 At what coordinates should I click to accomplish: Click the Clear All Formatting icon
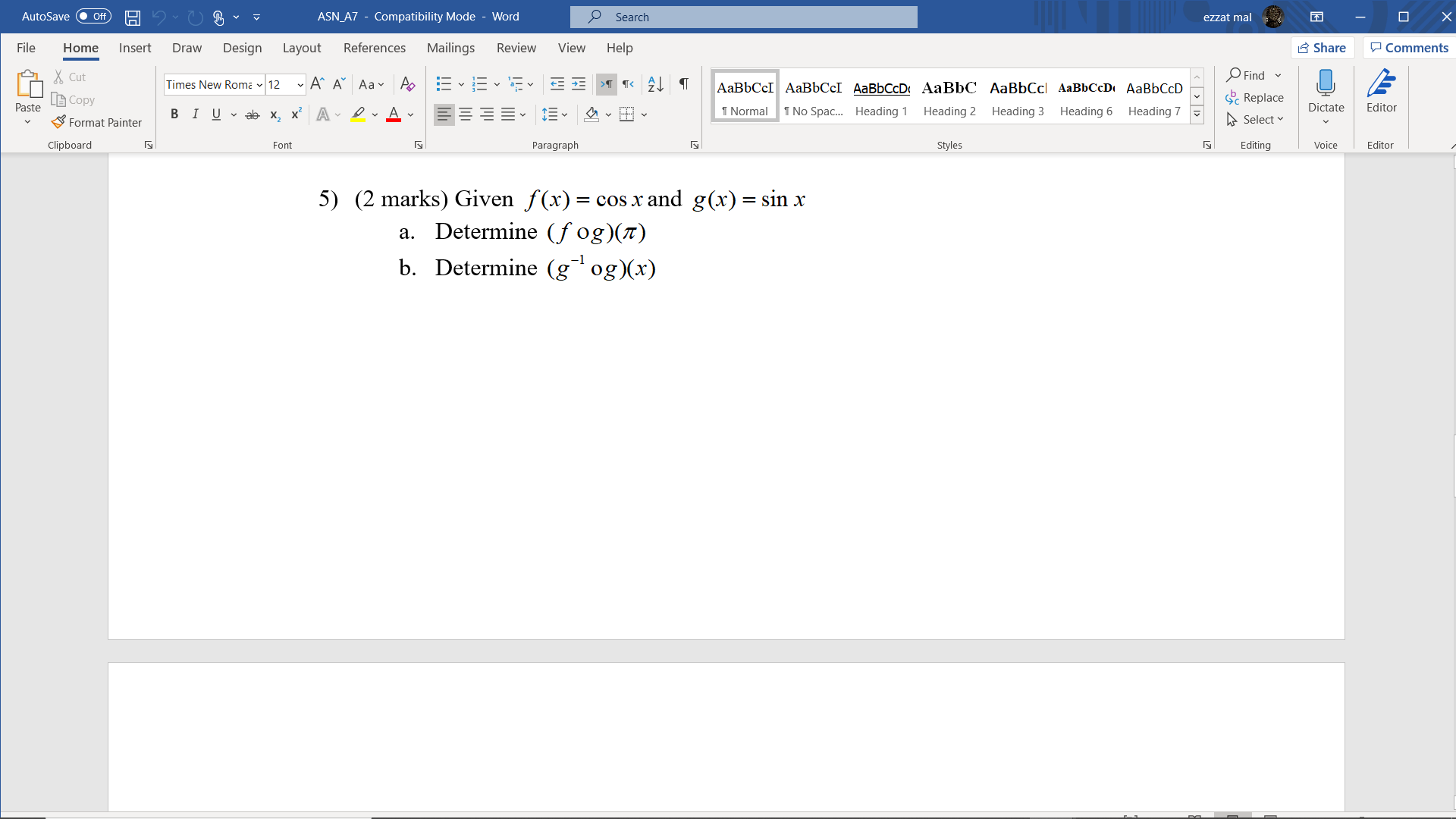click(x=407, y=84)
